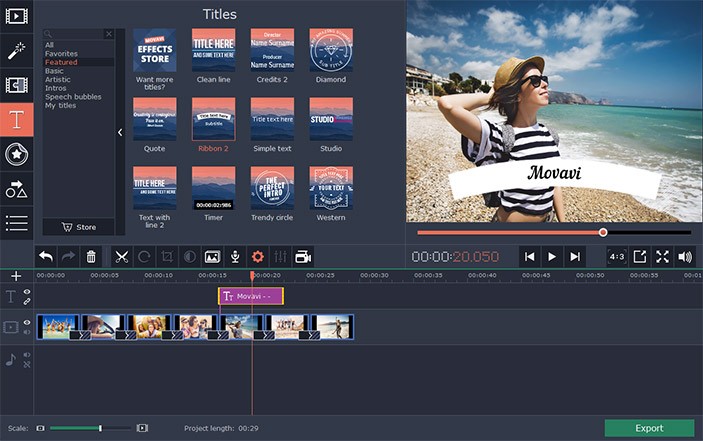Open the audio equalizer sliders icon
703x441 pixels.
click(280, 257)
